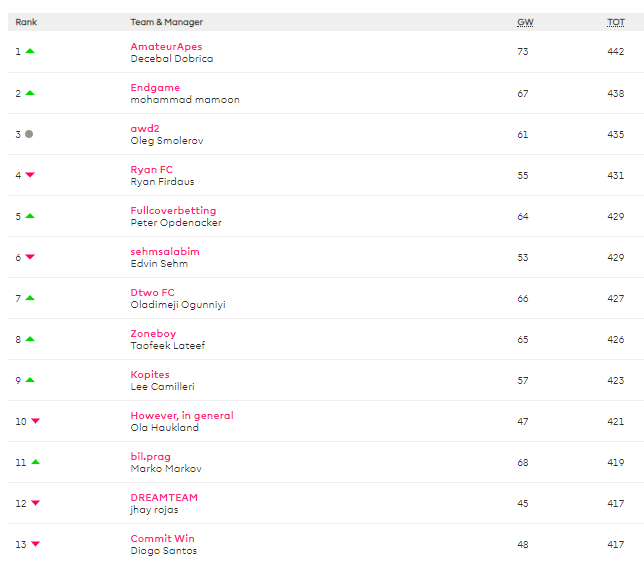This screenshot has height=563, width=644.
Task: Click red down arrow beside rank 13
Action: tap(35, 544)
